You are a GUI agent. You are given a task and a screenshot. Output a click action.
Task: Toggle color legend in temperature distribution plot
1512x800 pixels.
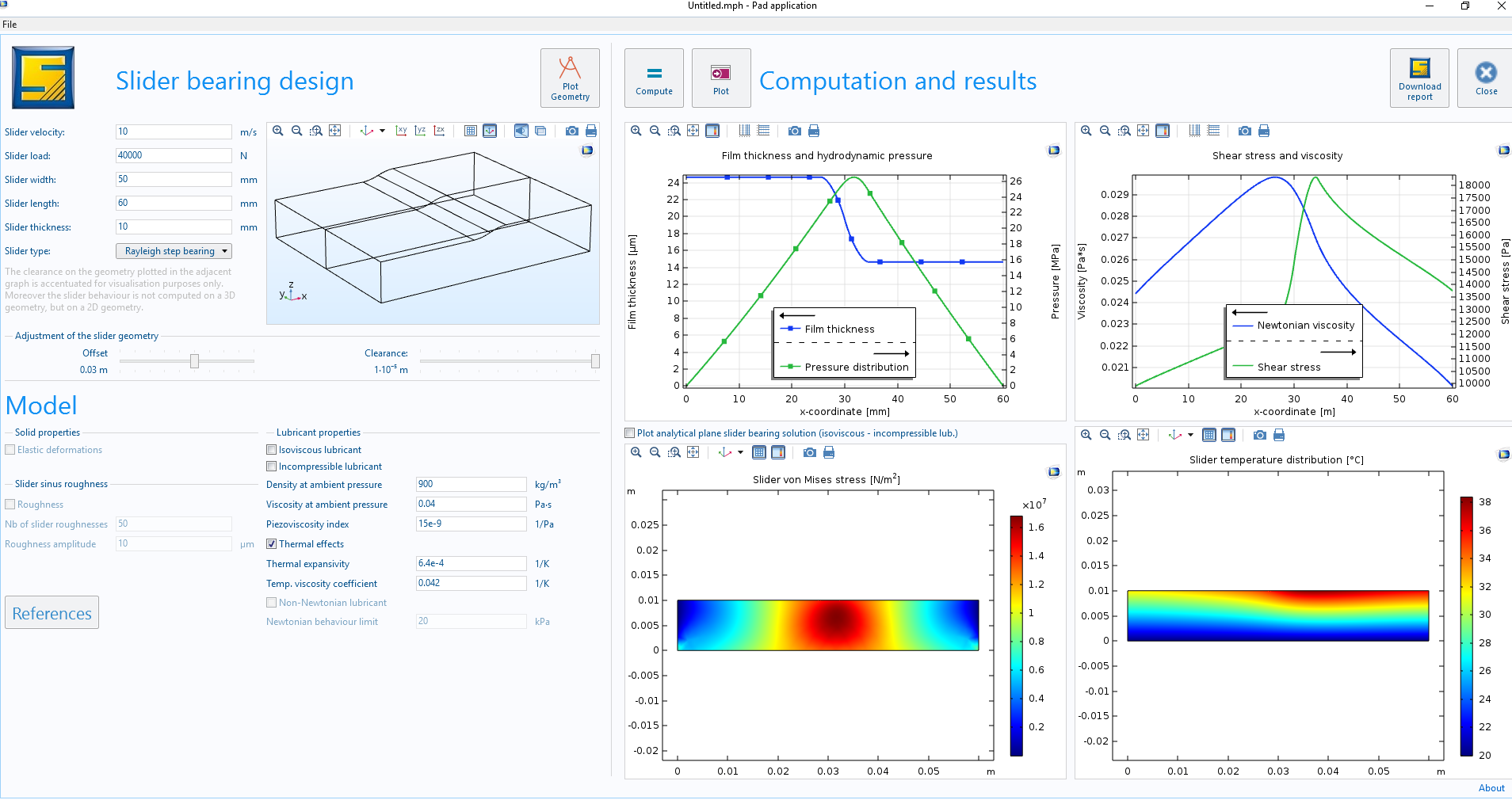[x=1228, y=435]
